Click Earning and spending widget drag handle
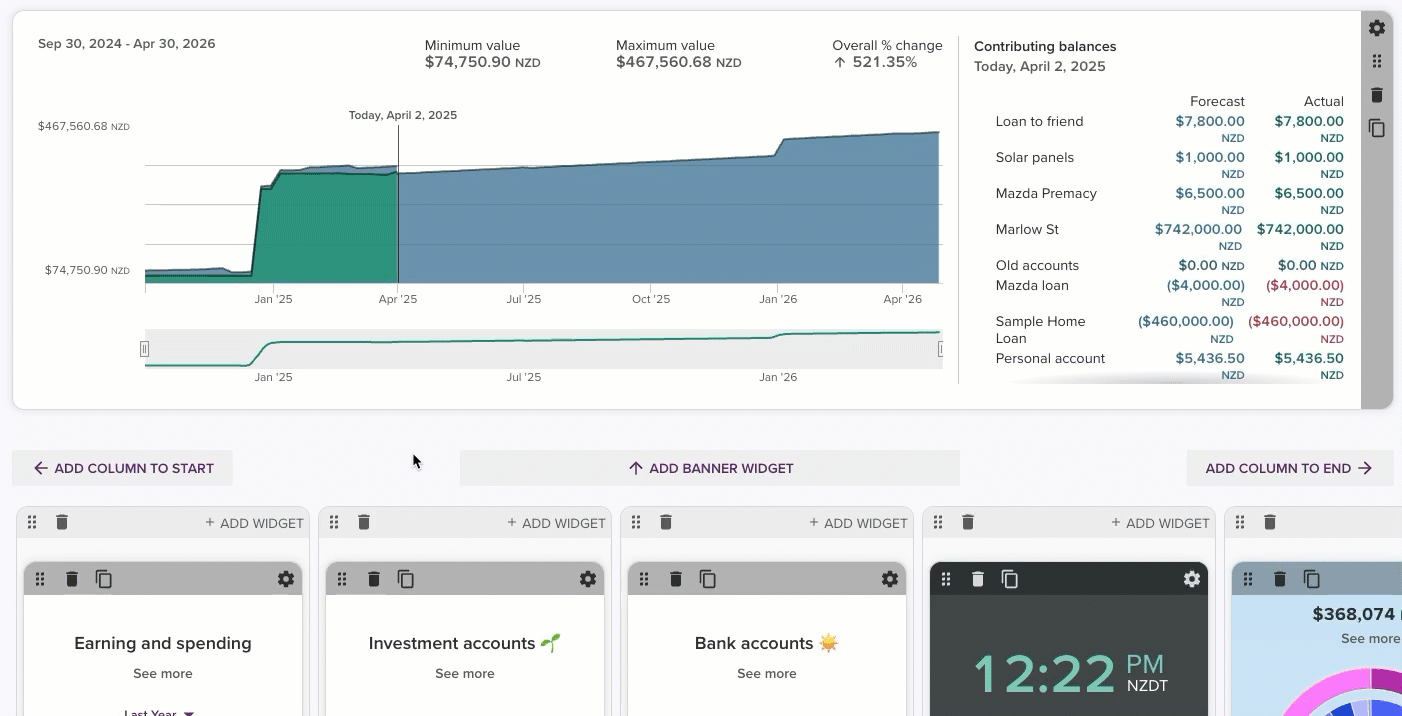This screenshot has height=716, width=1402. click(x=40, y=579)
